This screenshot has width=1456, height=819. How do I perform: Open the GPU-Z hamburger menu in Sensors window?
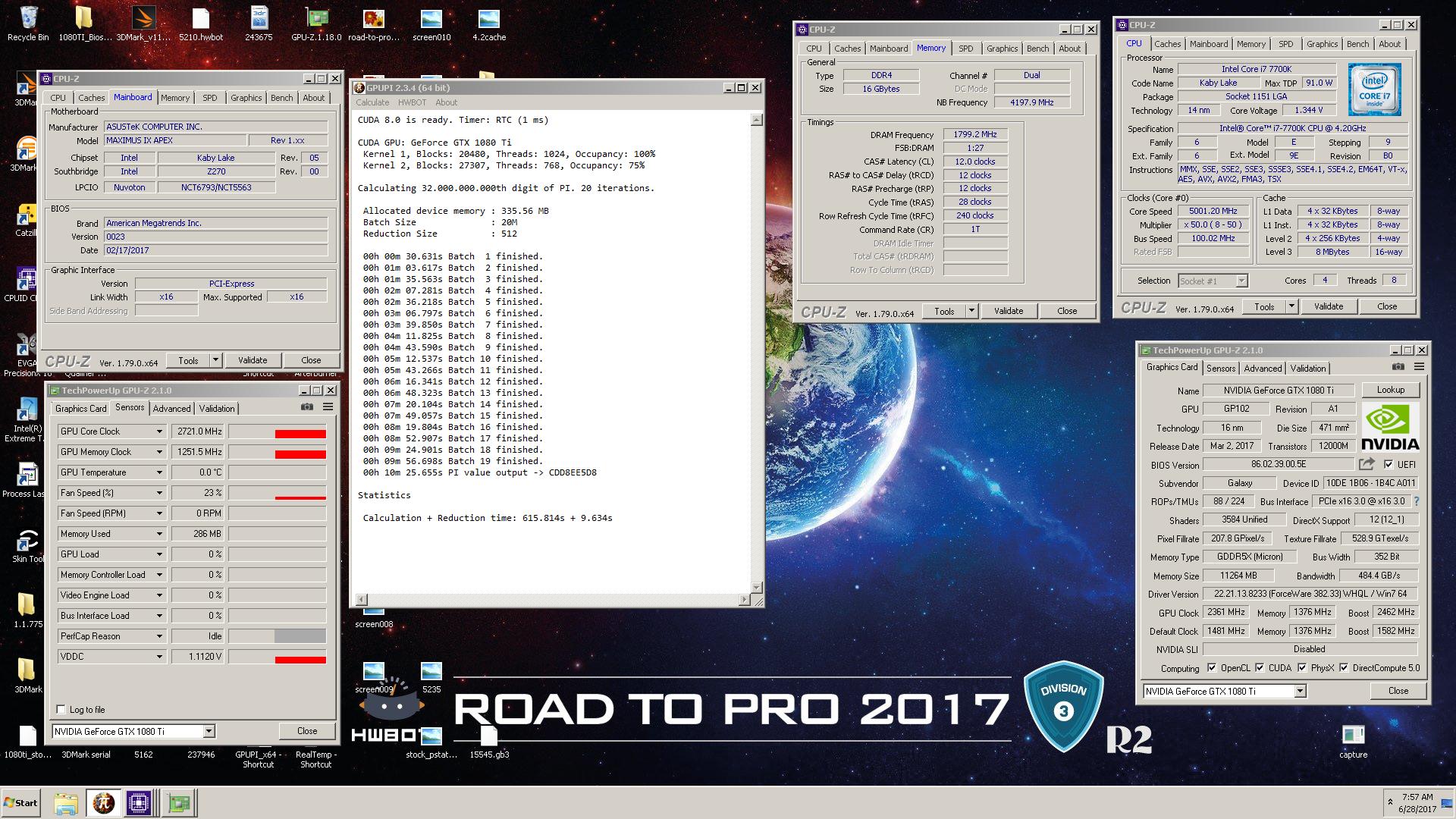click(x=328, y=407)
